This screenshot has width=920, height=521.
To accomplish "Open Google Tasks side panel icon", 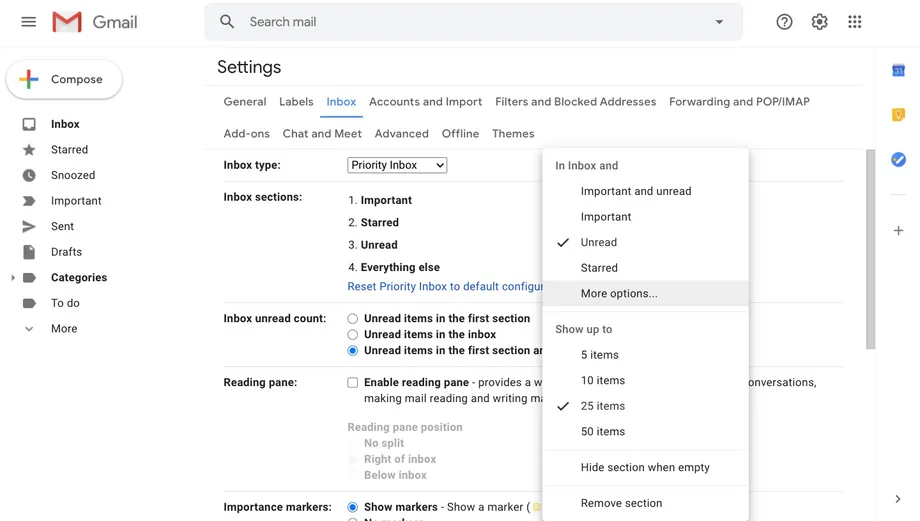I will pyautogui.click(x=898, y=159).
